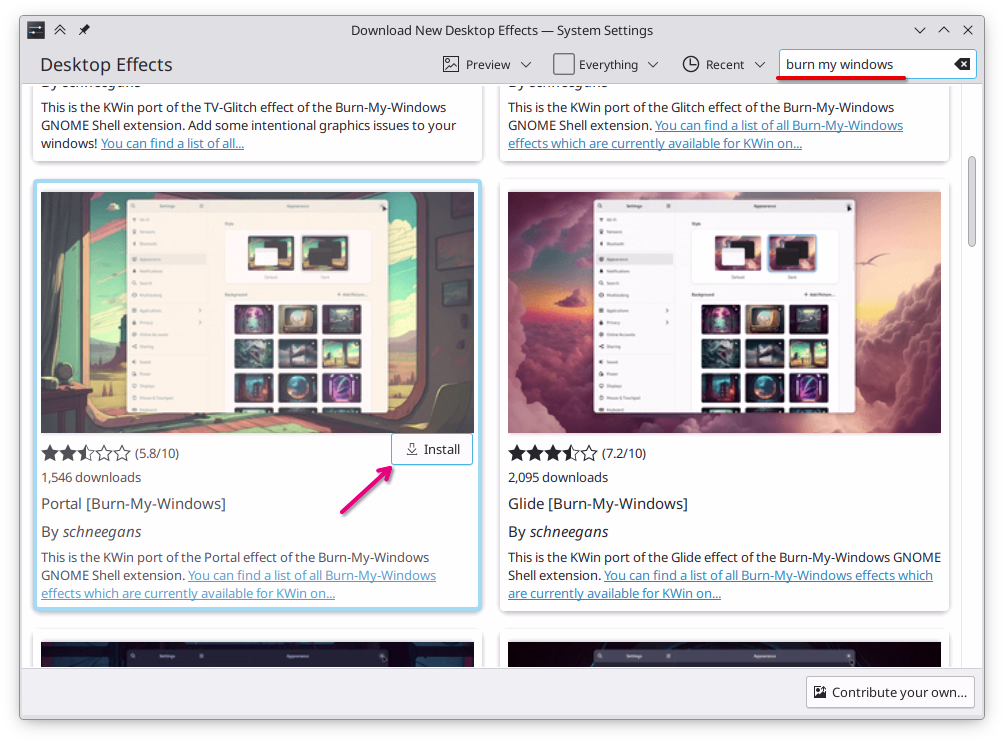Minimize window using titlebar down chevron
The height and width of the screenshot is (743, 1004).
[x=919, y=30]
